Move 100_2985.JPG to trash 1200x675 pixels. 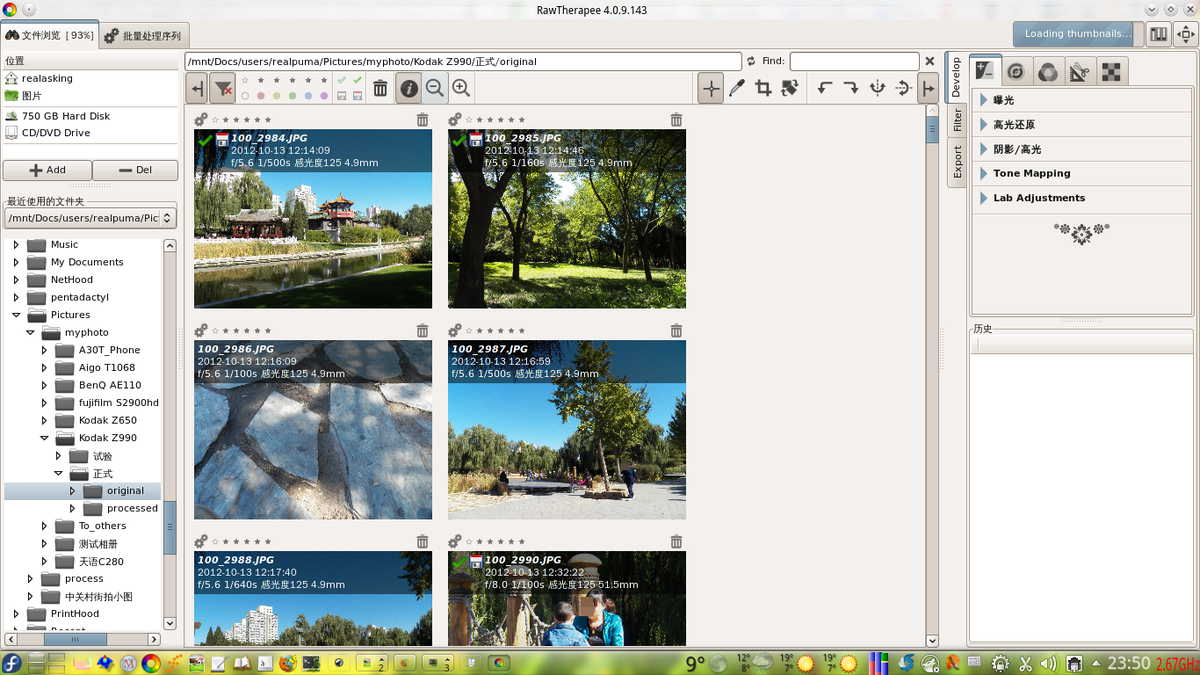click(x=676, y=120)
